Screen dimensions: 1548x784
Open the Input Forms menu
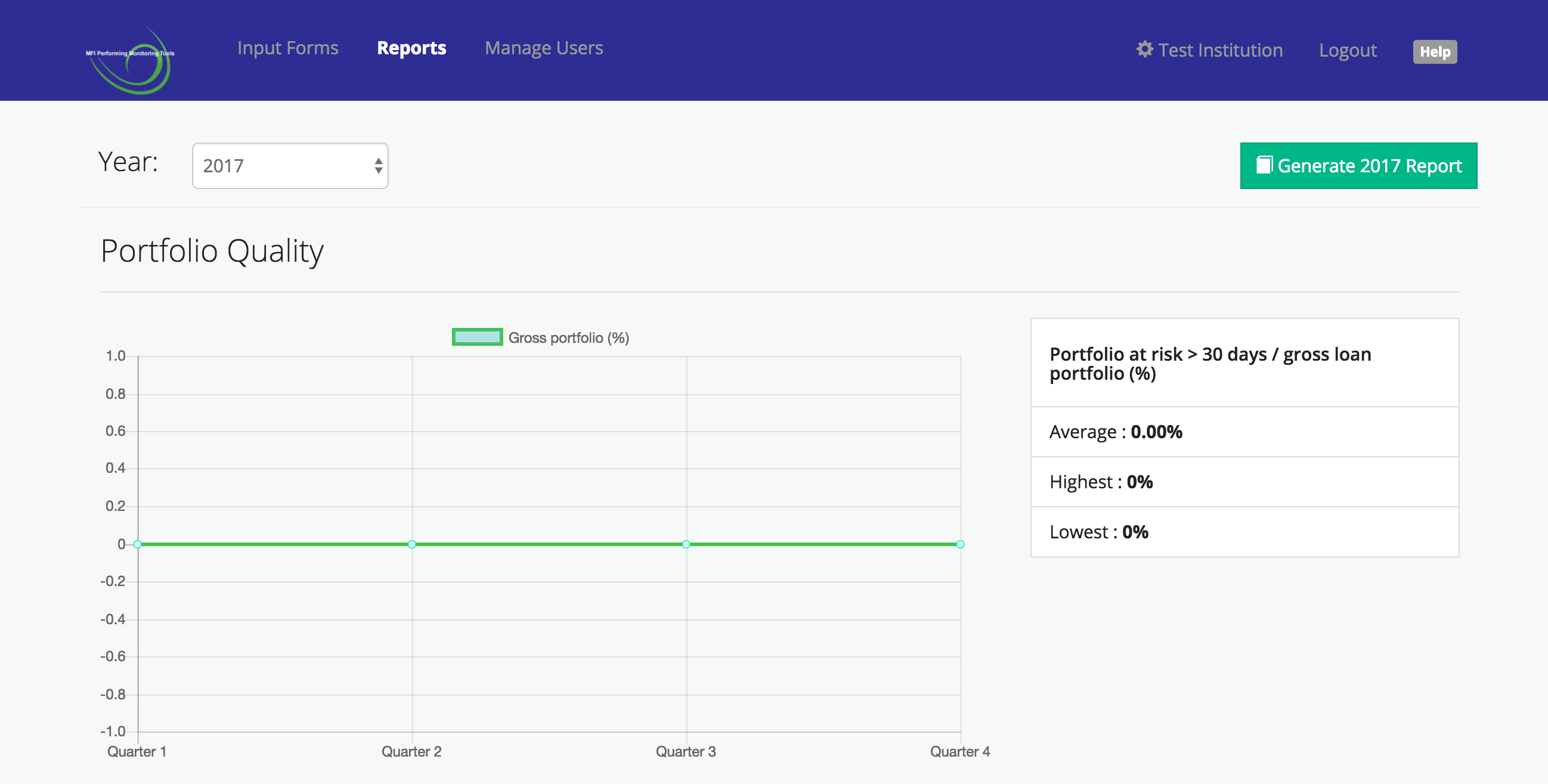pyautogui.click(x=287, y=48)
